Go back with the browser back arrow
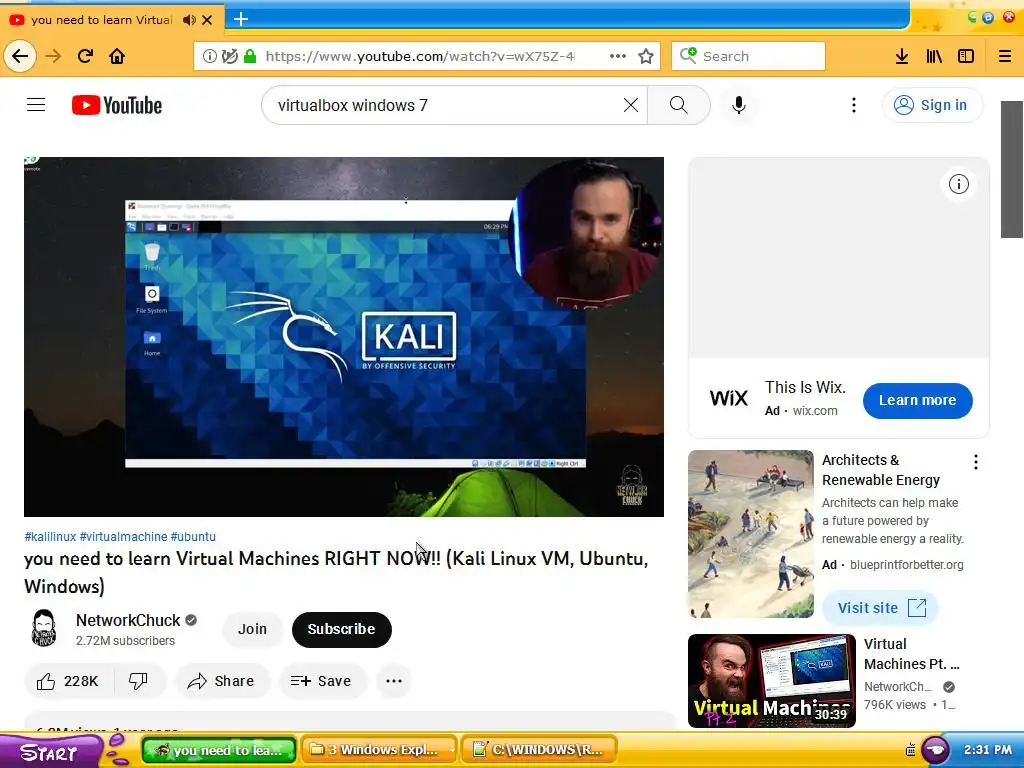This screenshot has width=1024, height=768. (20, 56)
